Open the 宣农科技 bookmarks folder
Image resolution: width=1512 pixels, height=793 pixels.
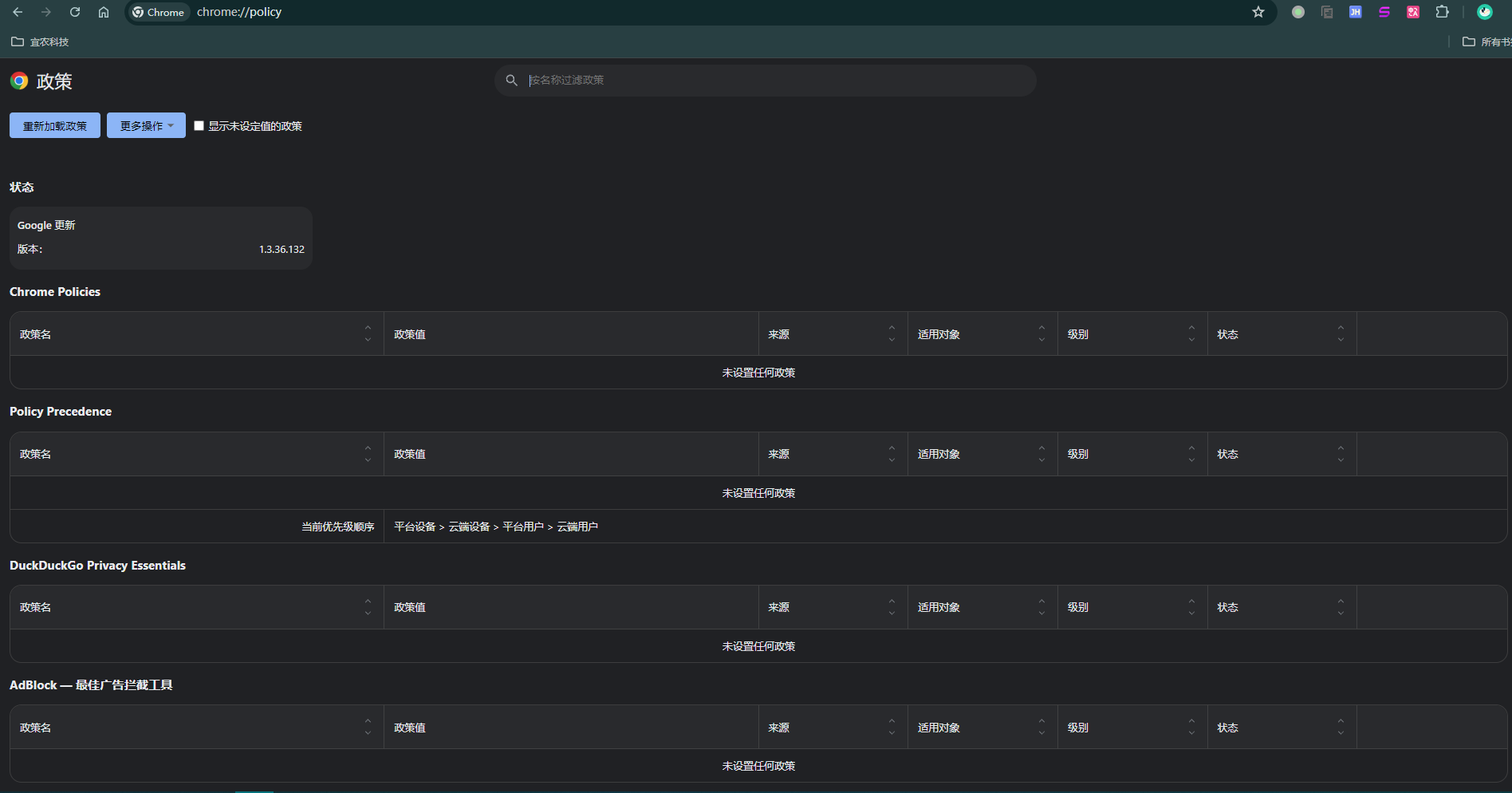point(40,41)
